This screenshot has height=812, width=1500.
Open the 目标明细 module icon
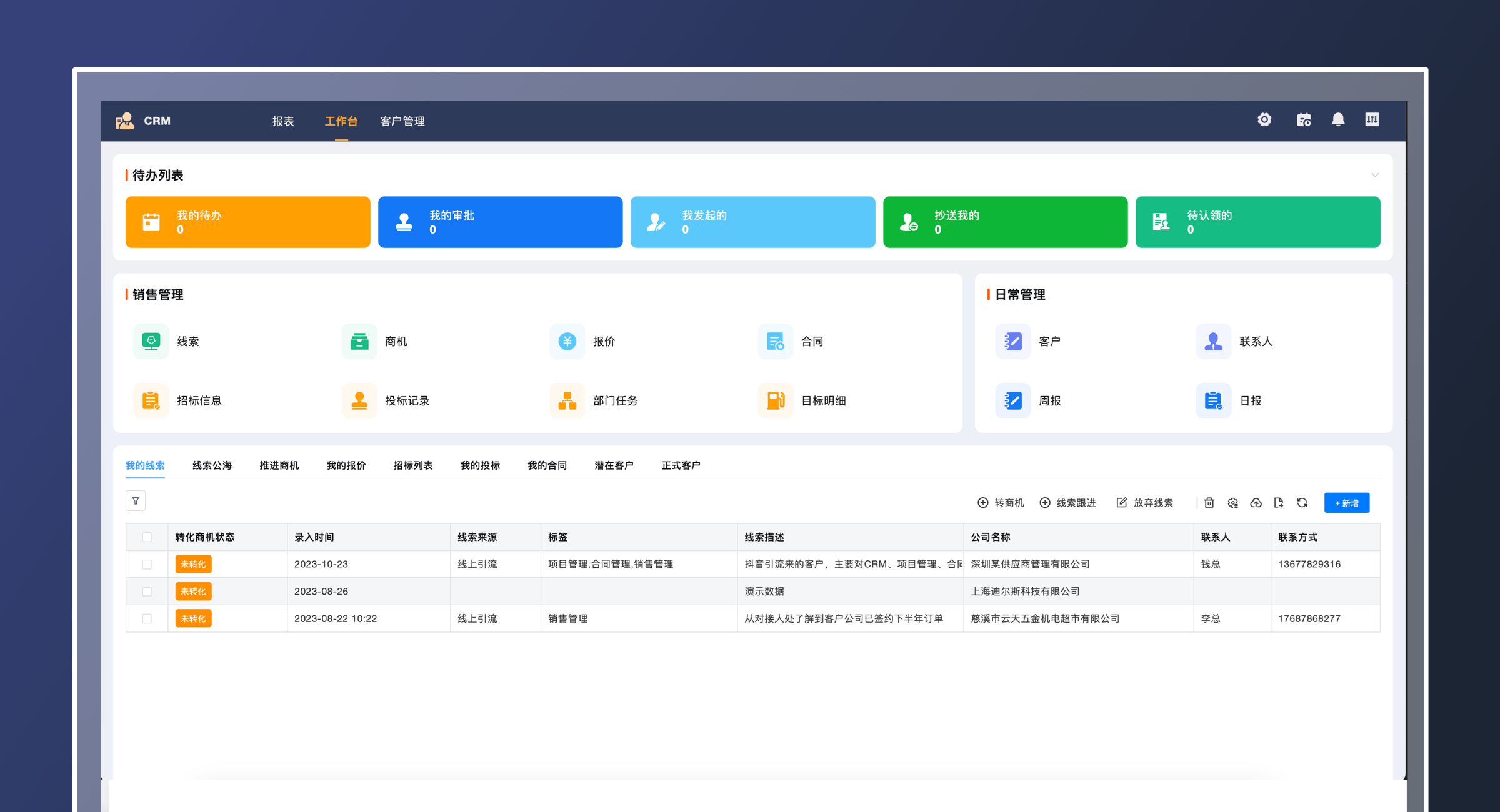(x=775, y=400)
